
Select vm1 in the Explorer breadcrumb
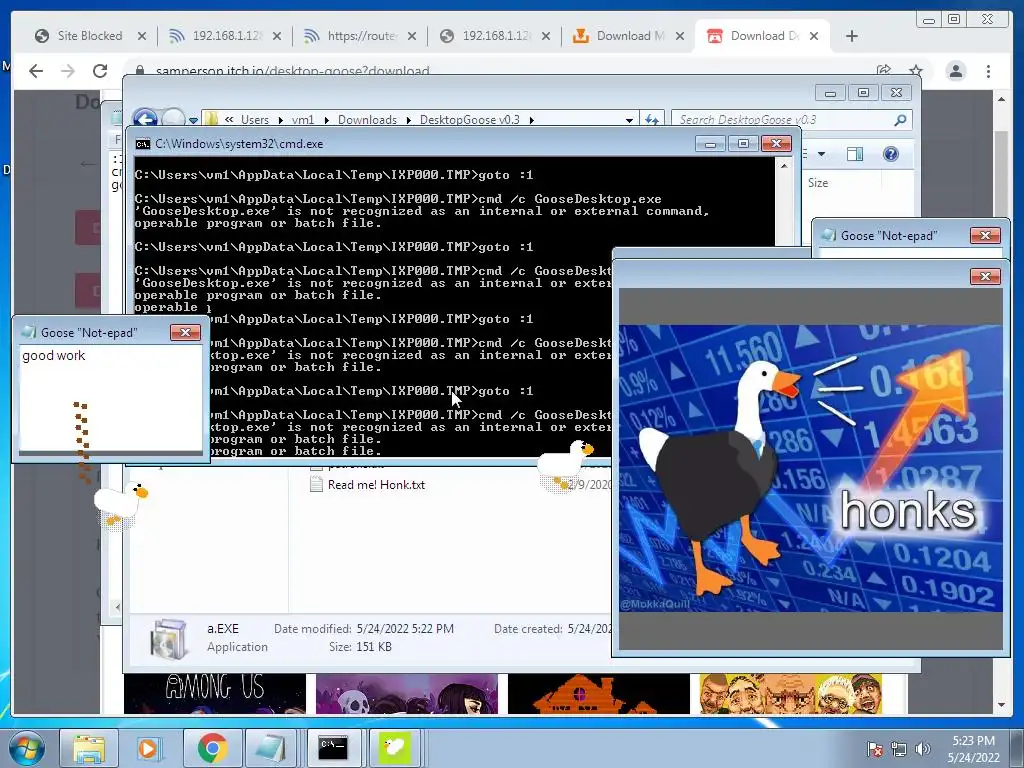click(302, 120)
